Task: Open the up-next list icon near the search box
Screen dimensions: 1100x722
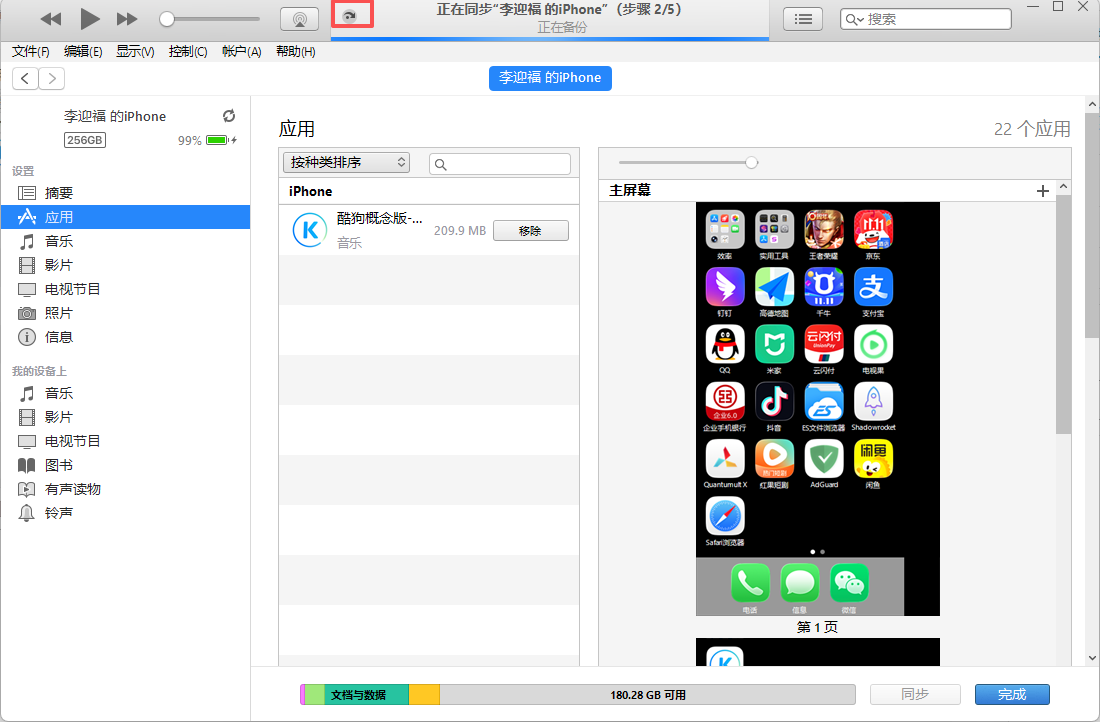Action: (x=803, y=18)
